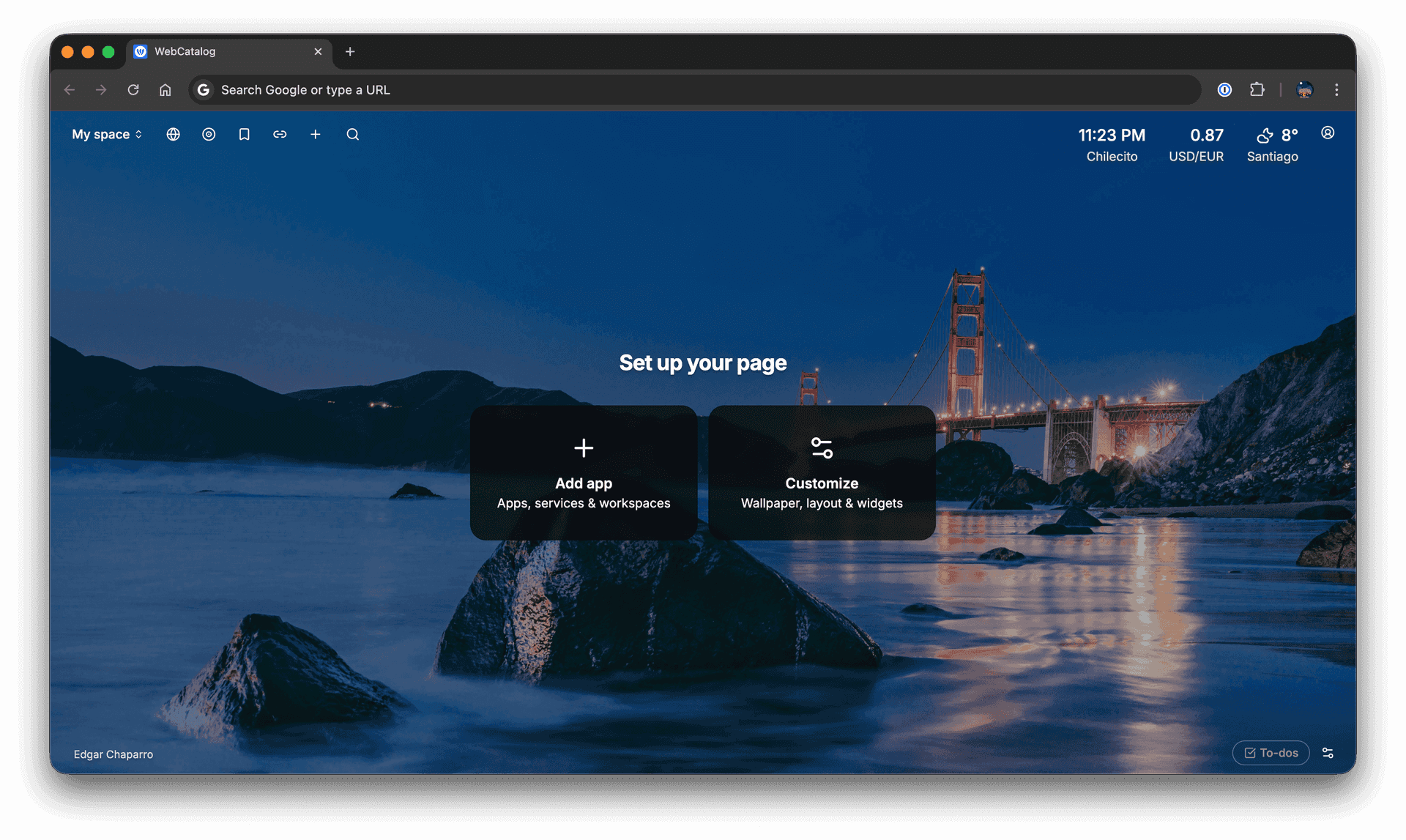Click the USD/EUR exchange rate widget

click(x=1197, y=145)
